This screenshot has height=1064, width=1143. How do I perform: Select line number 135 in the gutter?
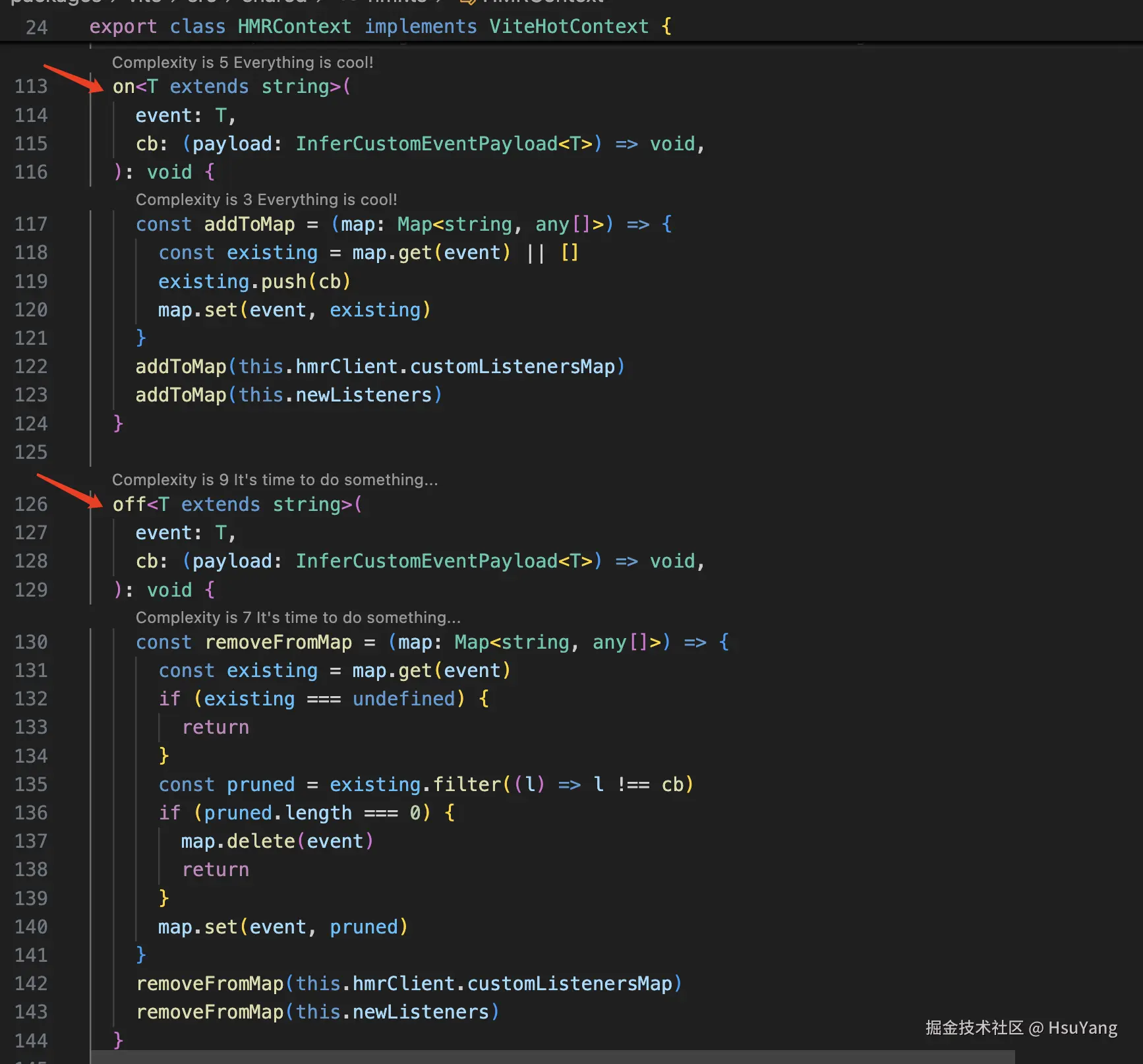pyautogui.click(x=31, y=785)
